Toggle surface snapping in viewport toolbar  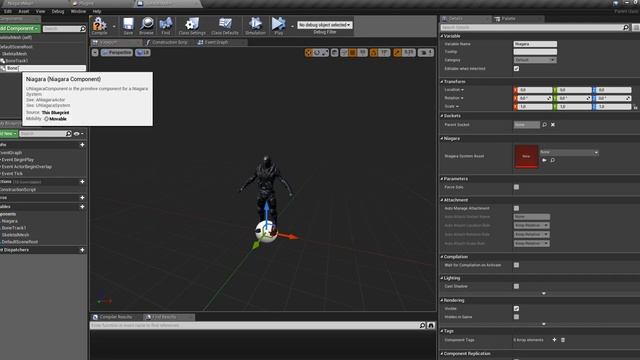344,53
